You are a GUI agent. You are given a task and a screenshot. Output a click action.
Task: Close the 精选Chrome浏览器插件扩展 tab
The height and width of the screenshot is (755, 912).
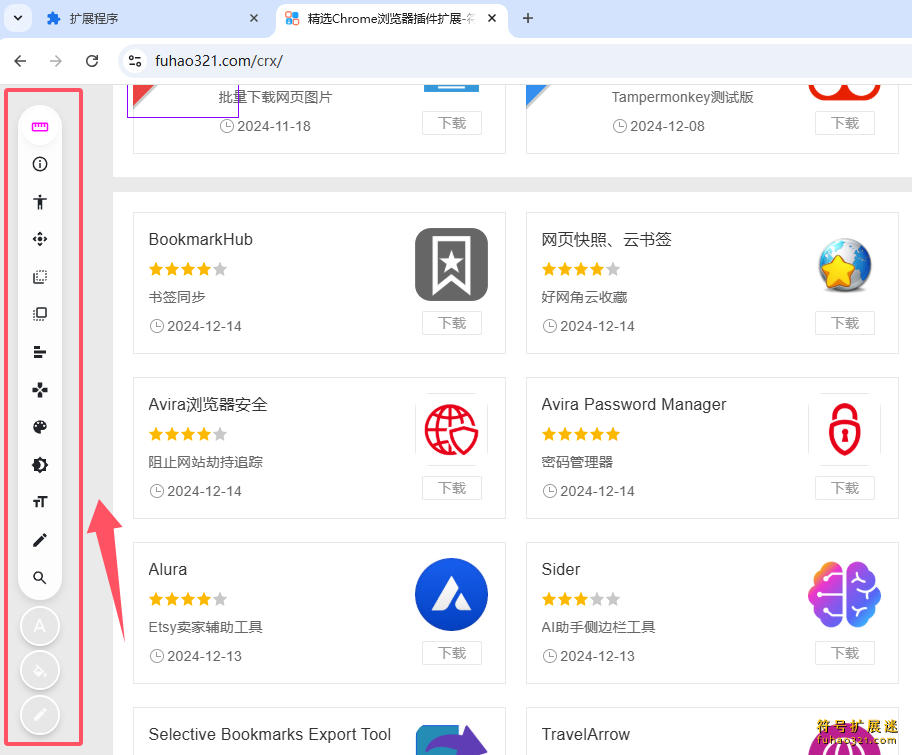tap(492, 19)
